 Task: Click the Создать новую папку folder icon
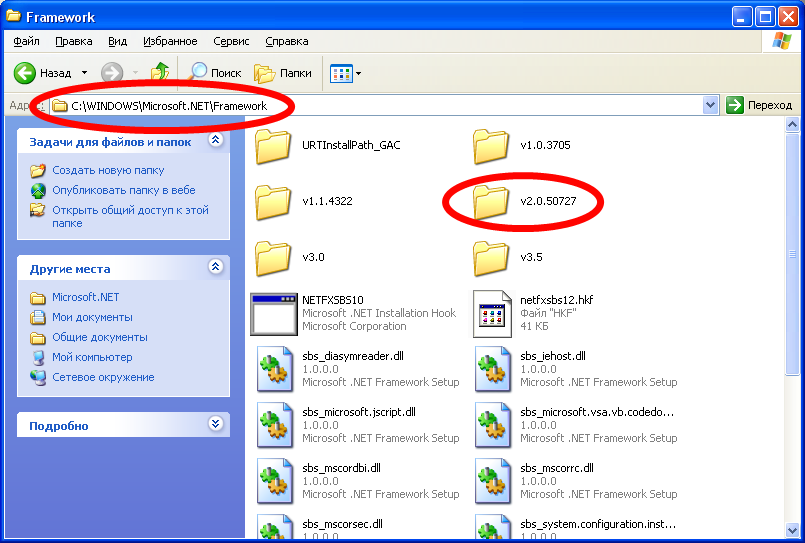(37, 170)
